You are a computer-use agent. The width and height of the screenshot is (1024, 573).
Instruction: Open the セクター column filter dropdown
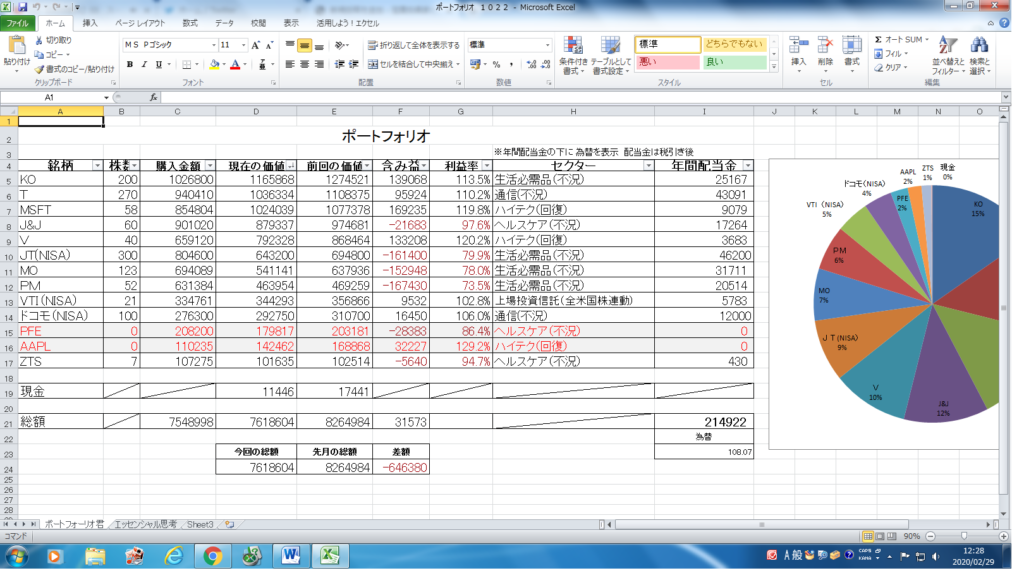coord(648,166)
